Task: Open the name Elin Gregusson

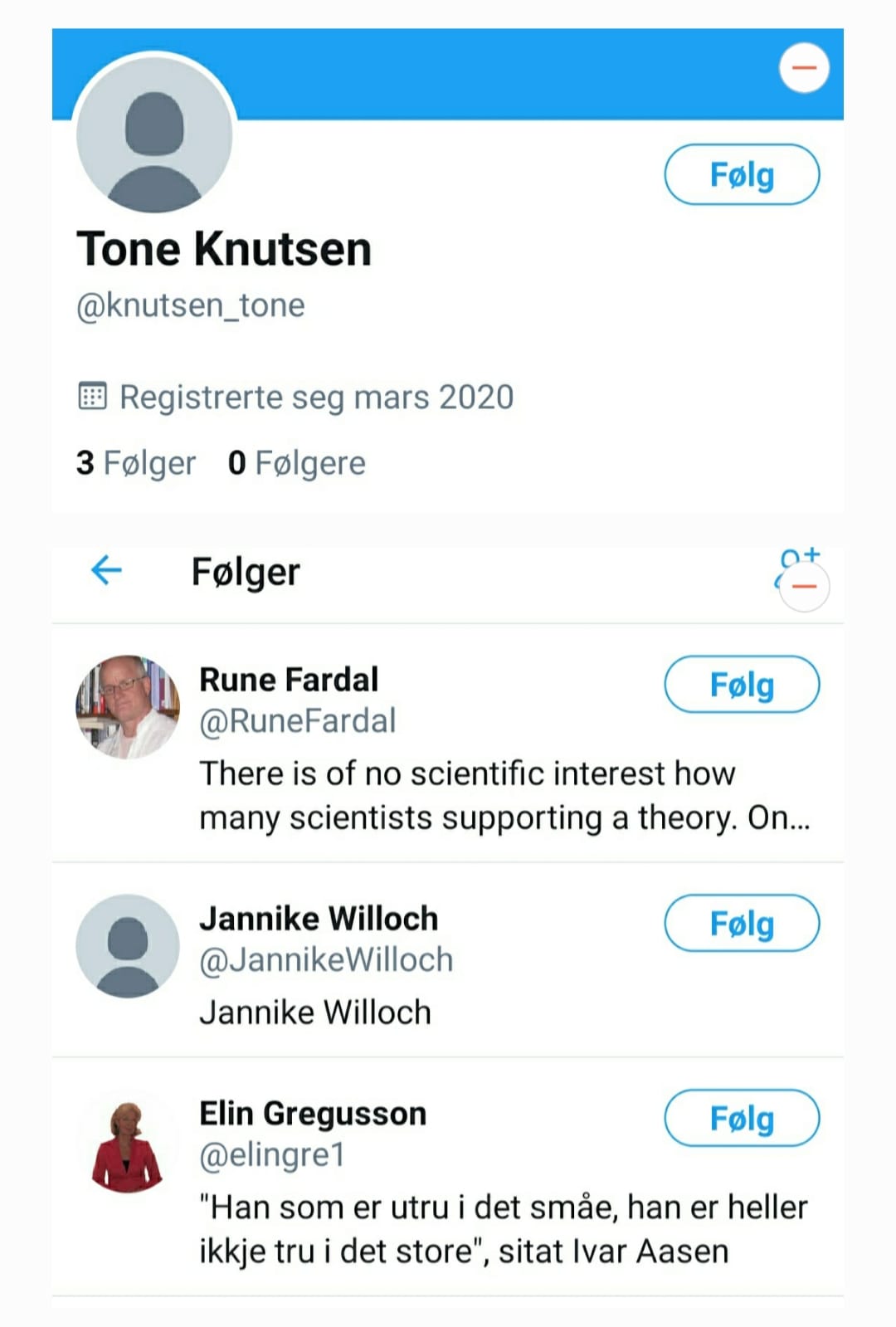Action: pos(313,1114)
